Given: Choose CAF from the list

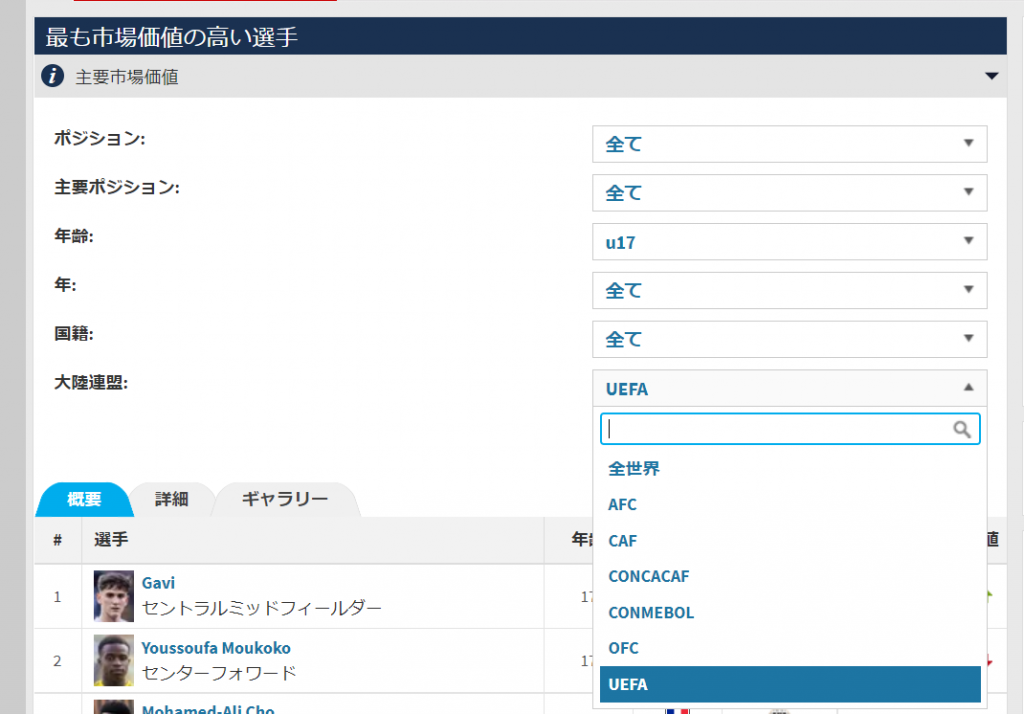Looking at the screenshot, I should pos(622,541).
